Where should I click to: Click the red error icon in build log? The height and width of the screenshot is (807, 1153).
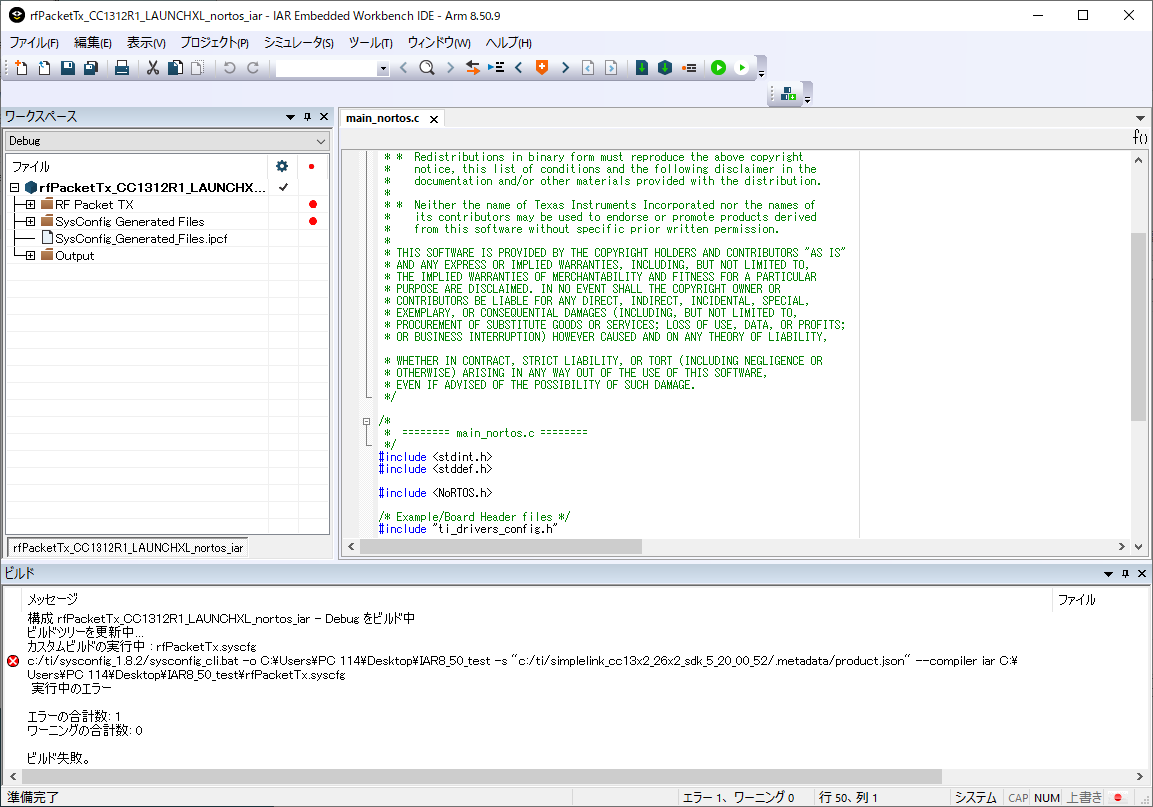point(13,661)
